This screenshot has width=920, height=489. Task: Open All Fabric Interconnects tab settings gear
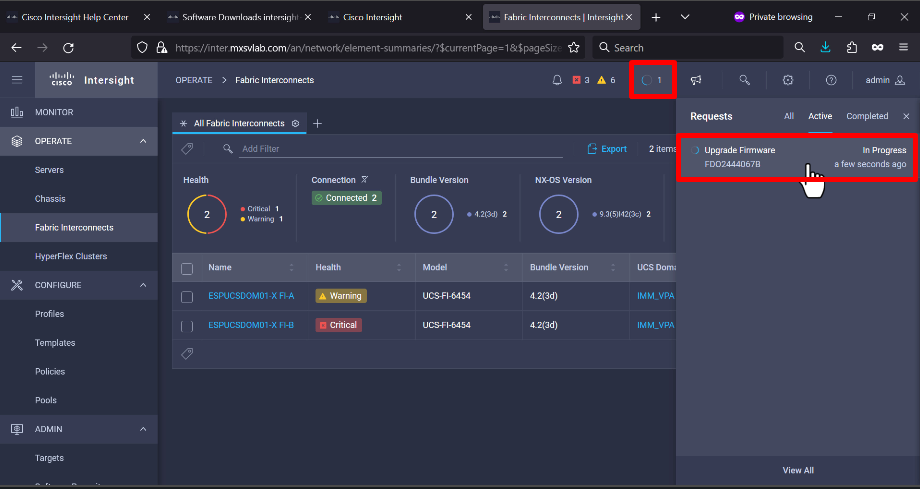click(296, 123)
